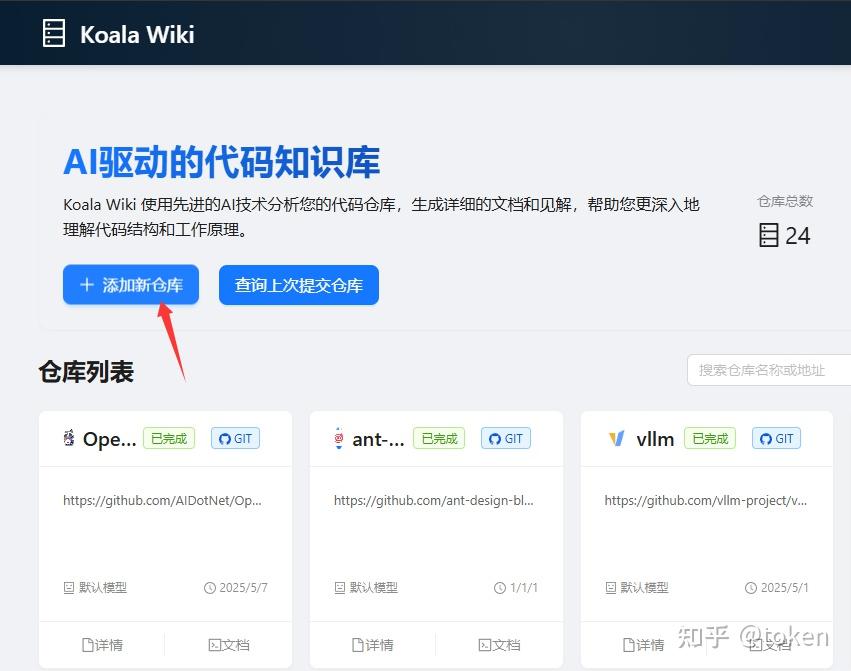This screenshot has height=671, width=851.
Task: Open 文档 for the OpenDeepWiki repository
Action: 228,645
